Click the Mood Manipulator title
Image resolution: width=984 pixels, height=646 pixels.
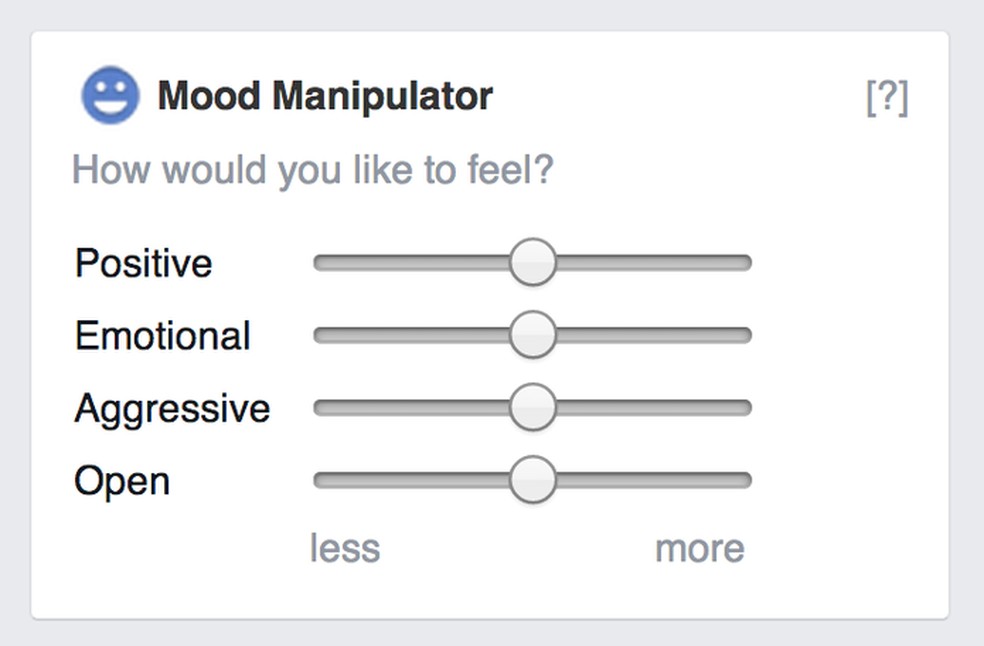325,97
